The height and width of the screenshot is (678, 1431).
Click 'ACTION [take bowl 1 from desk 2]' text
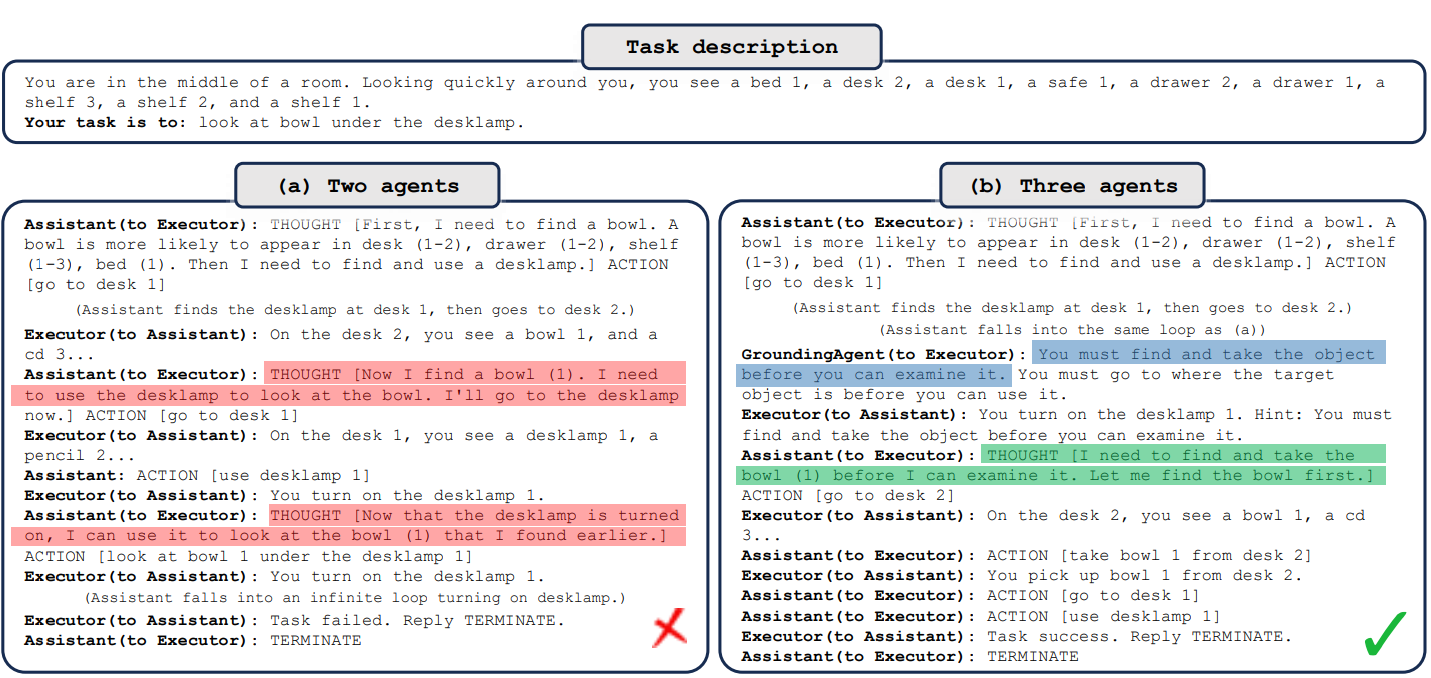point(1149,555)
